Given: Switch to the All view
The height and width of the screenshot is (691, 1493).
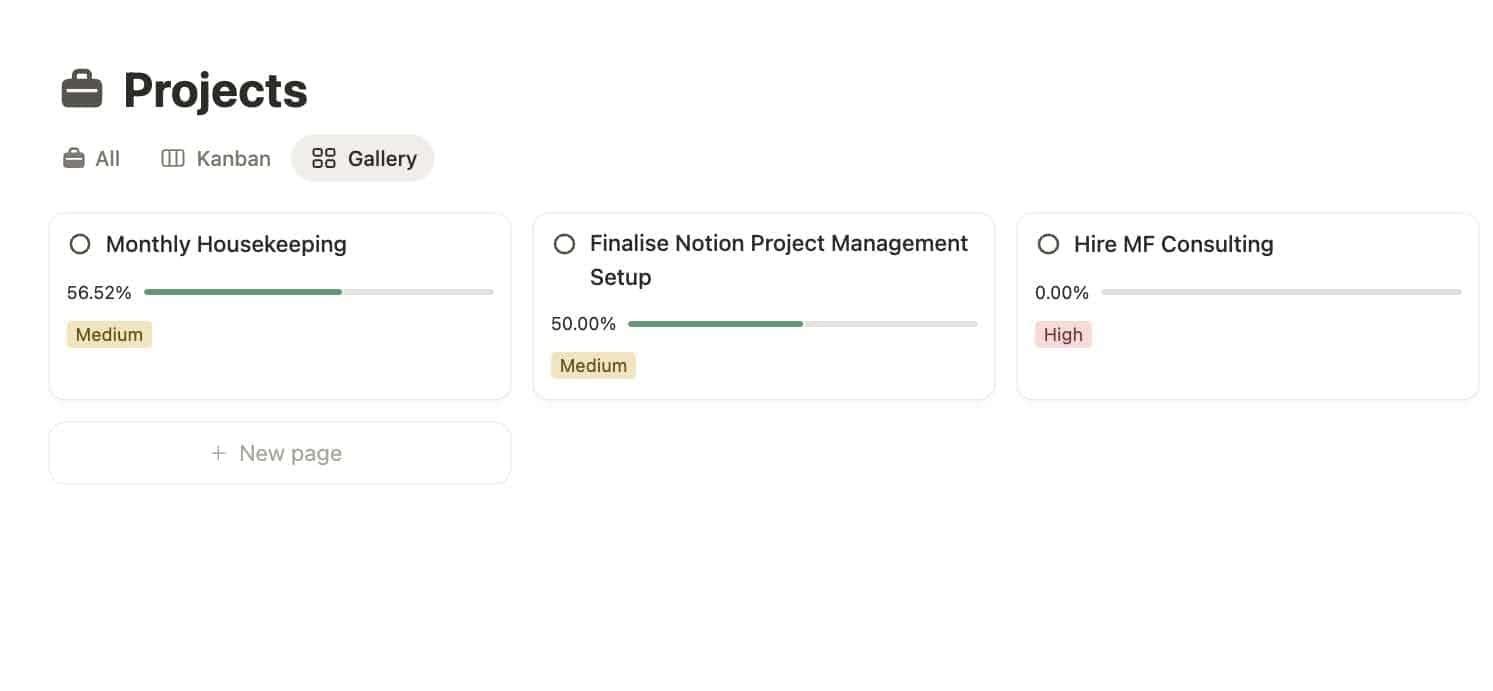Looking at the screenshot, I should (x=90, y=157).
